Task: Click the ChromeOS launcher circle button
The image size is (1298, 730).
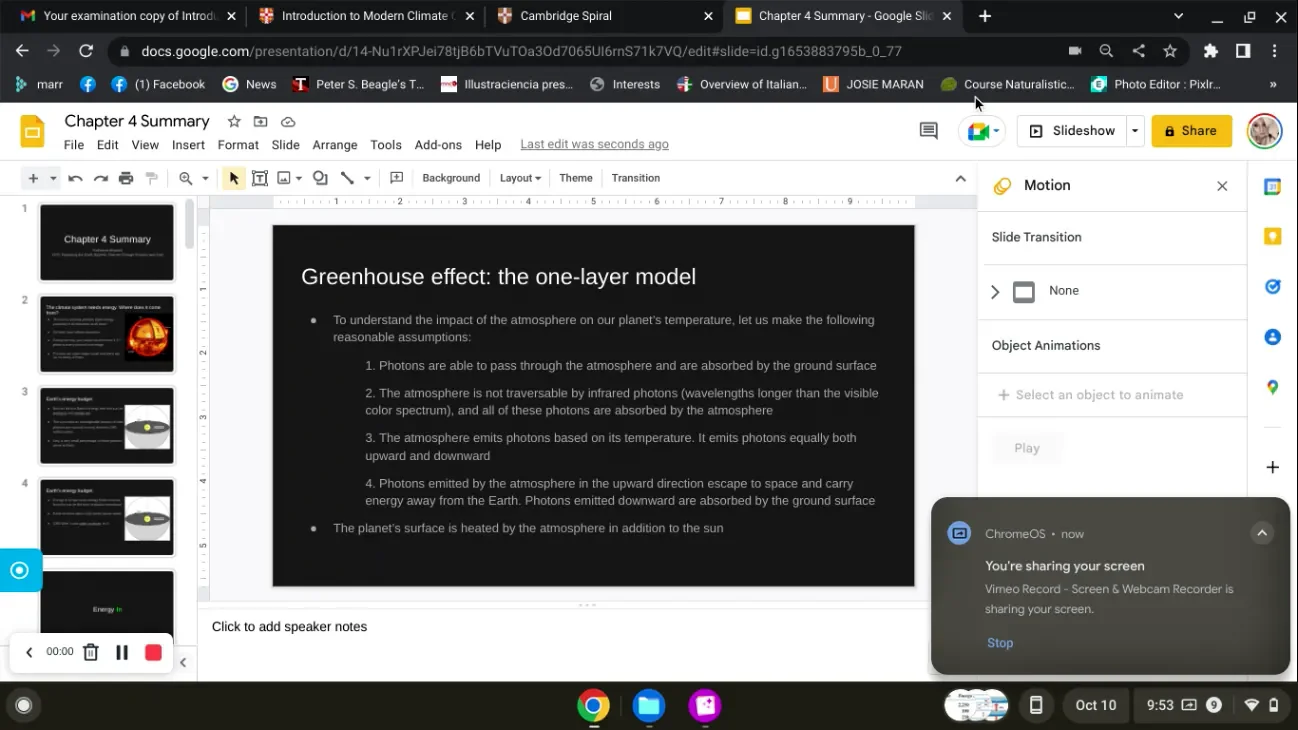Action: [24, 706]
